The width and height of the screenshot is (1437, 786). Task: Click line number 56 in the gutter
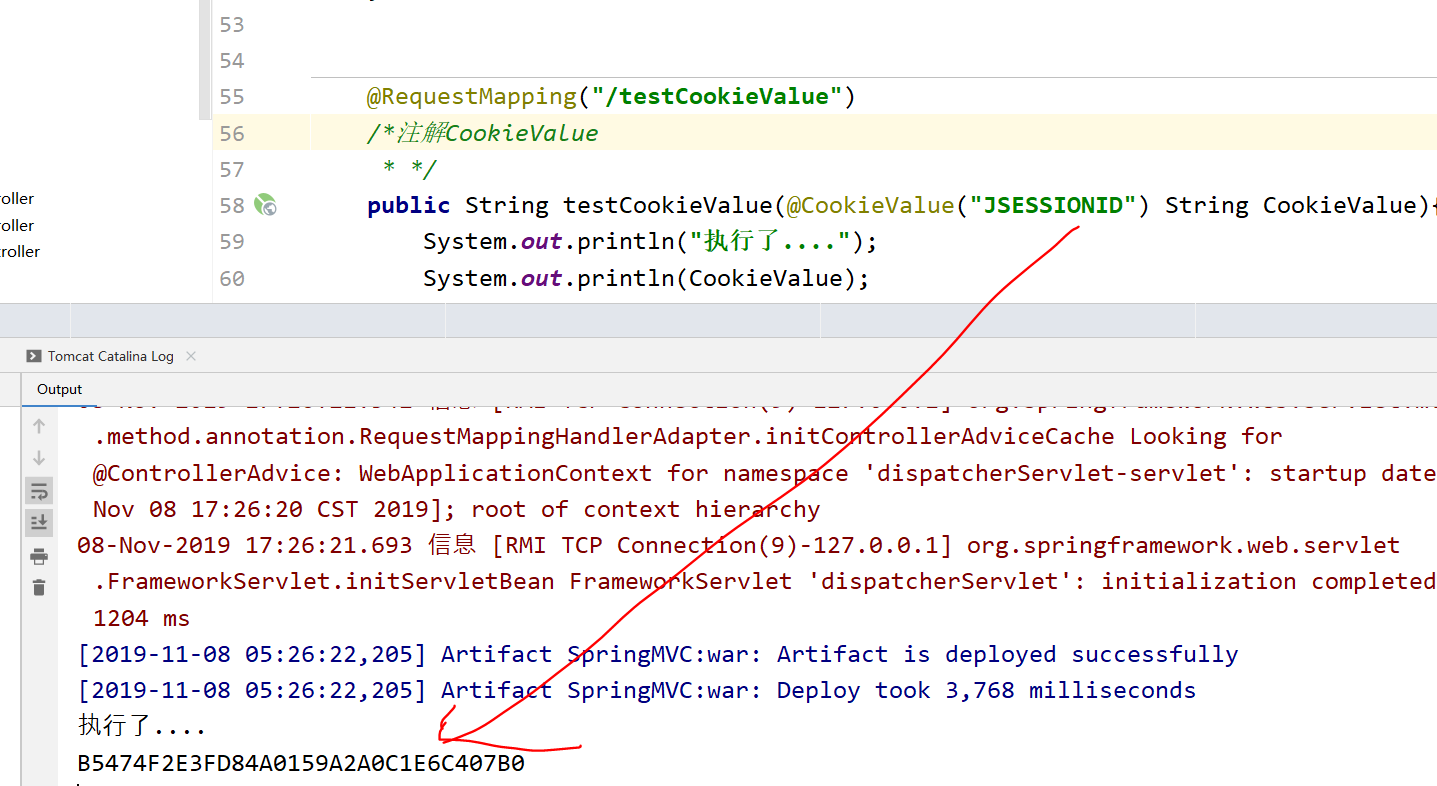coord(231,133)
